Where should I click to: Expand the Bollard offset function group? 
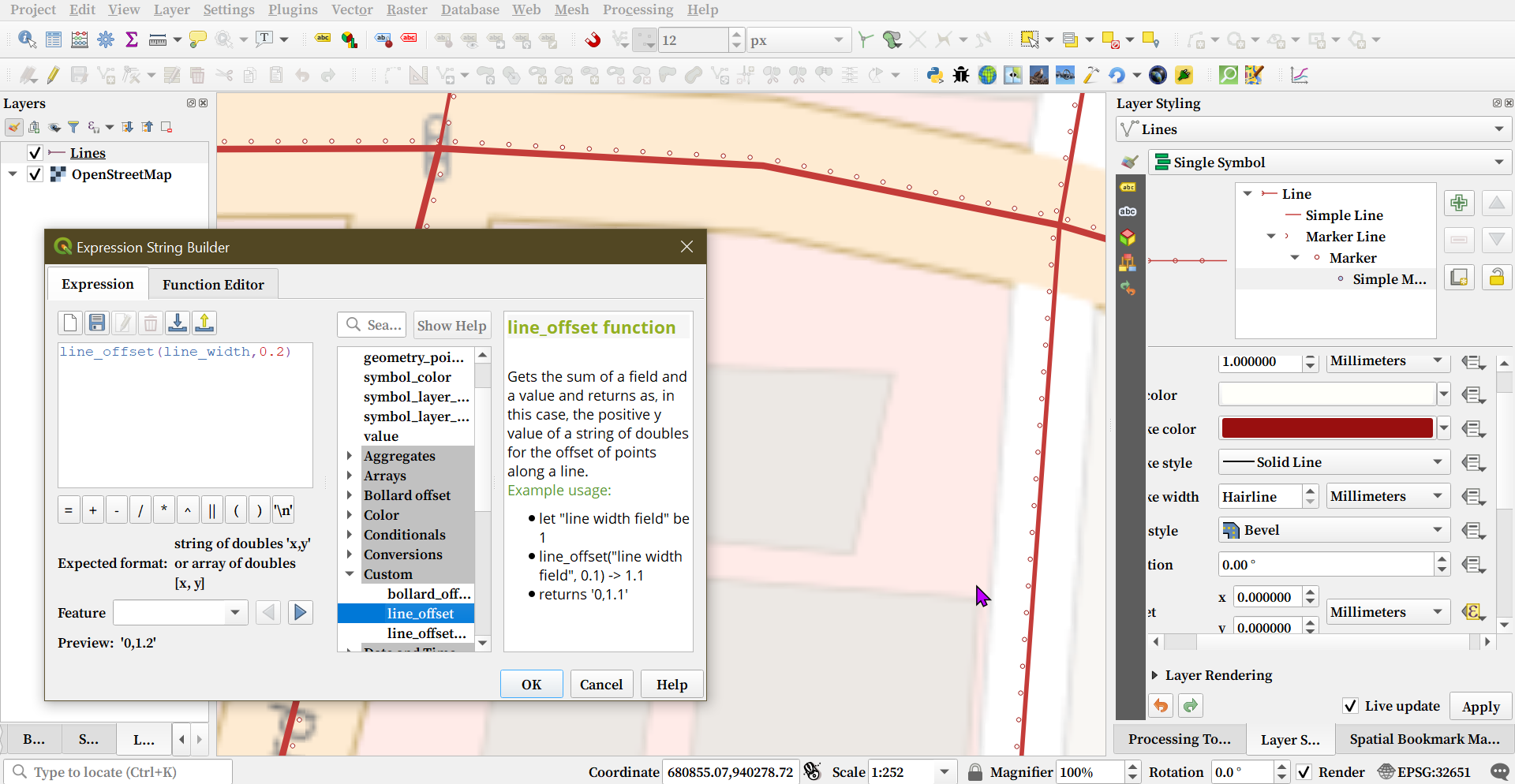coord(350,495)
